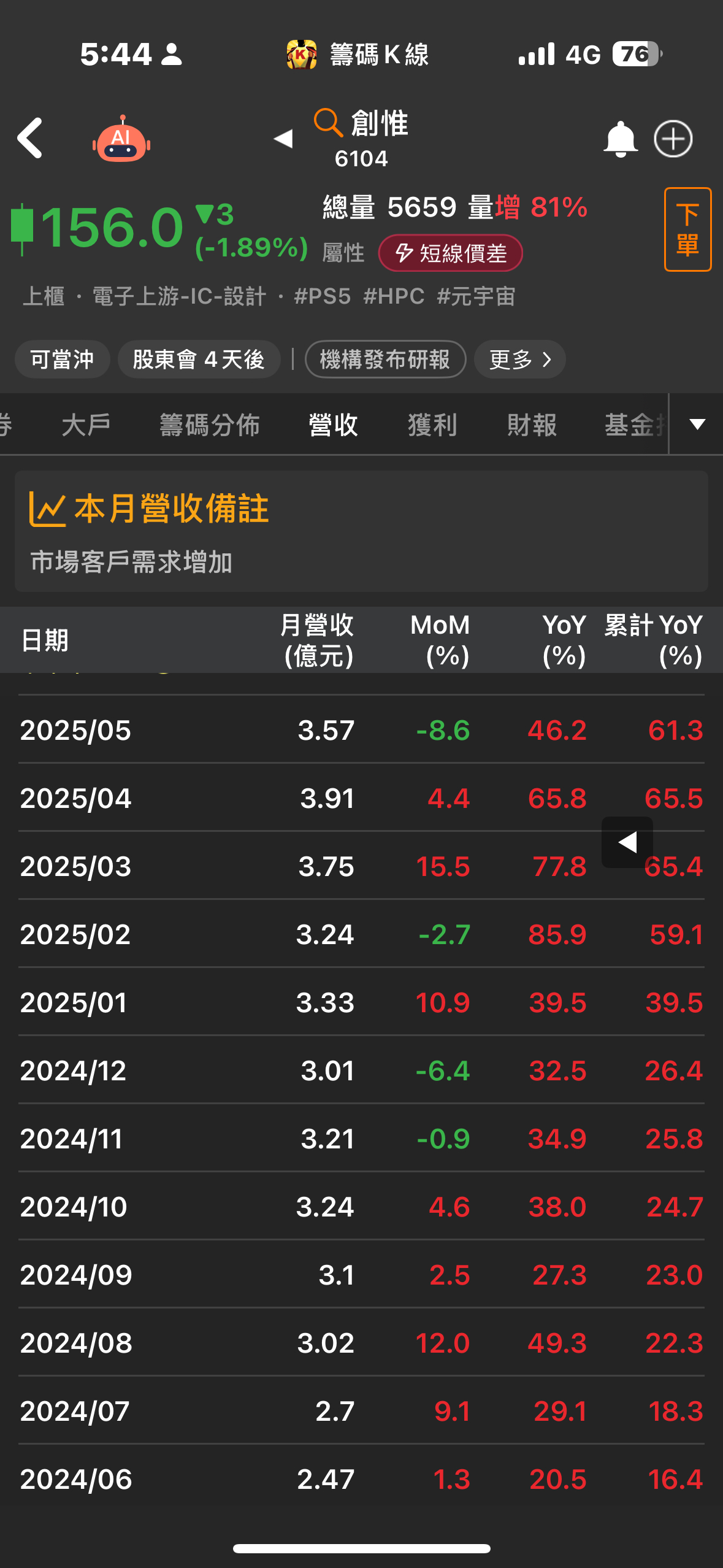This screenshot has height=1568, width=723.
Task: Tap 電子上游-IC-設計 industry label
Action: [x=179, y=296]
